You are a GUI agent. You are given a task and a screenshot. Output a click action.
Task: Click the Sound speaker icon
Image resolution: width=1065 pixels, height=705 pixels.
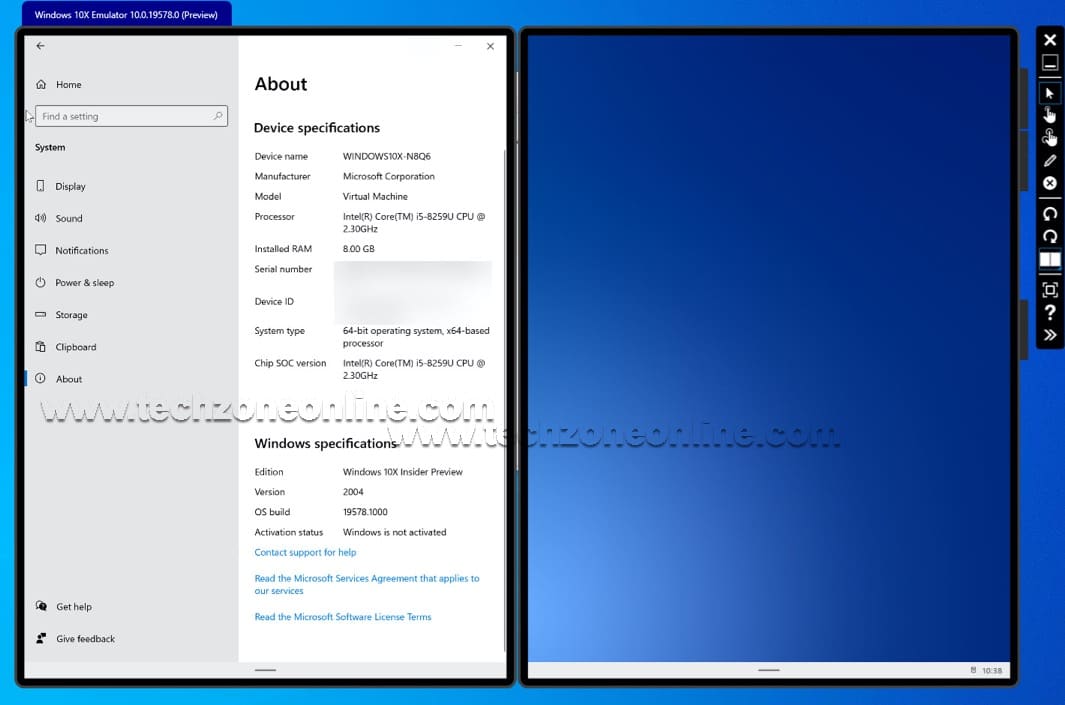(41, 218)
